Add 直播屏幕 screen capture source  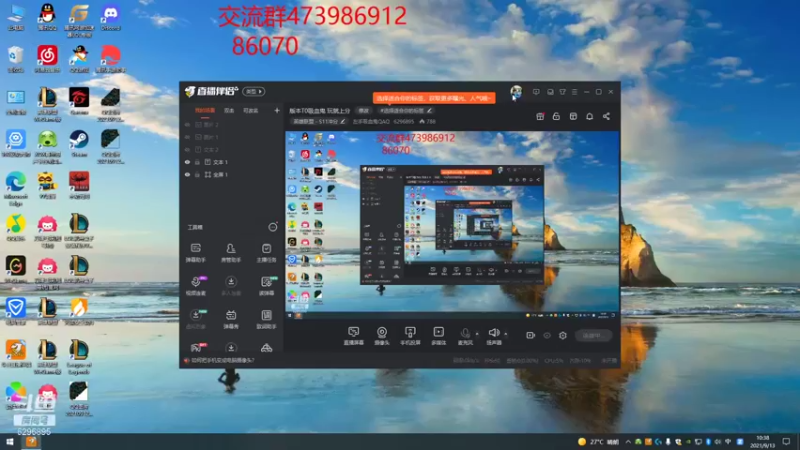click(353, 336)
